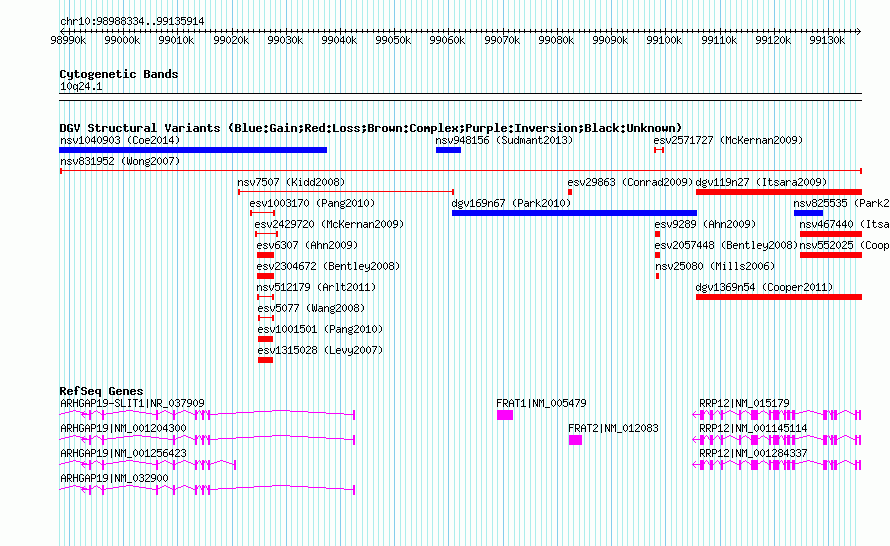
Task: Click the blue nsv825535 gain bar
Action: pyautogui.click(x=808, y=213)
